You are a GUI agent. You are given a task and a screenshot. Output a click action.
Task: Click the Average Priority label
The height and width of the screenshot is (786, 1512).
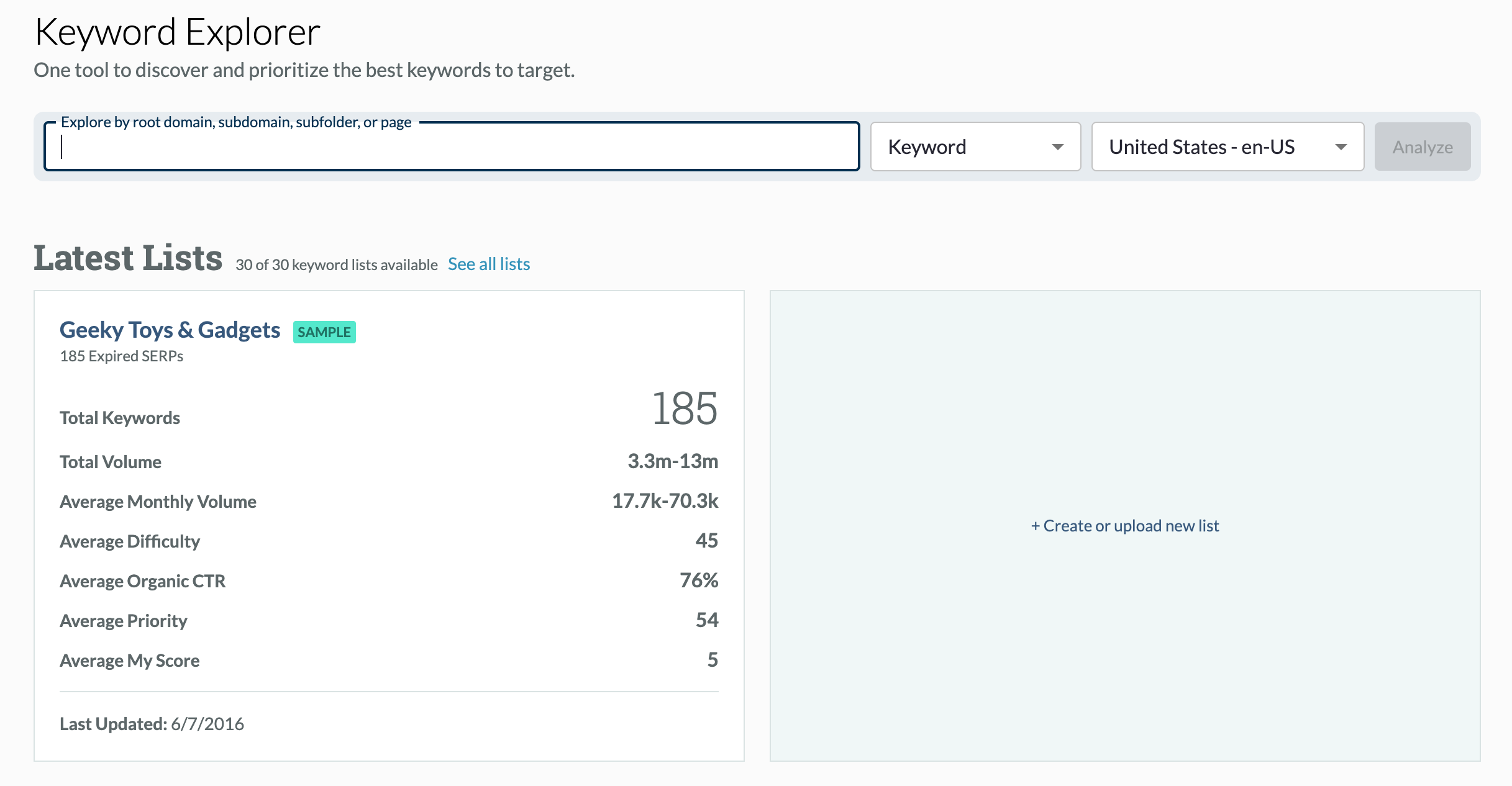[123, 621]
